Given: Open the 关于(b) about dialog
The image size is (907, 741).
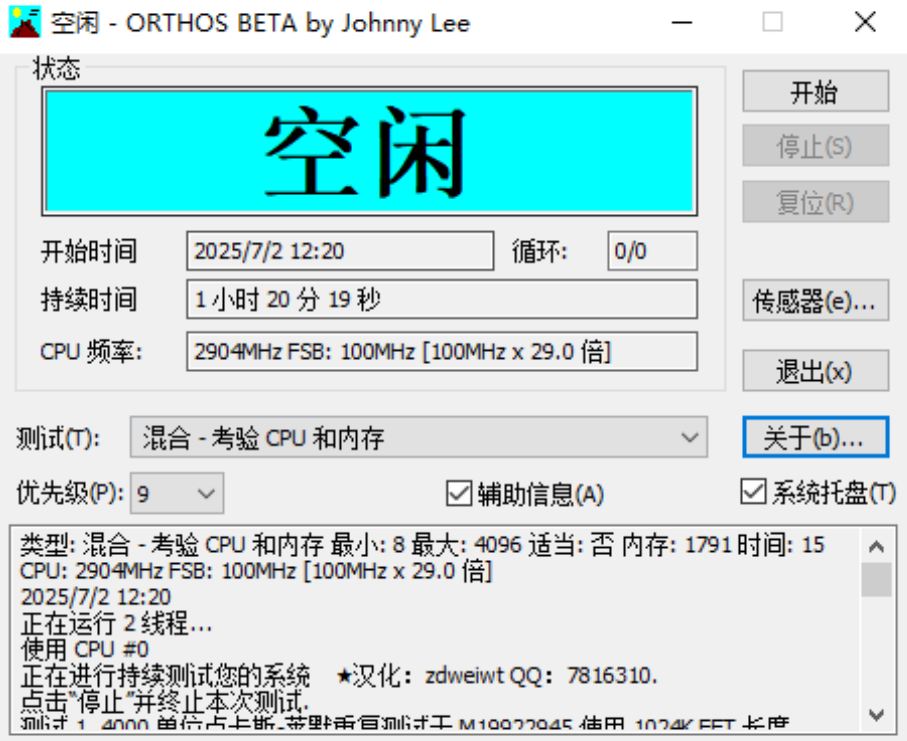Looking at the screenshot, I should pos(815,437).
